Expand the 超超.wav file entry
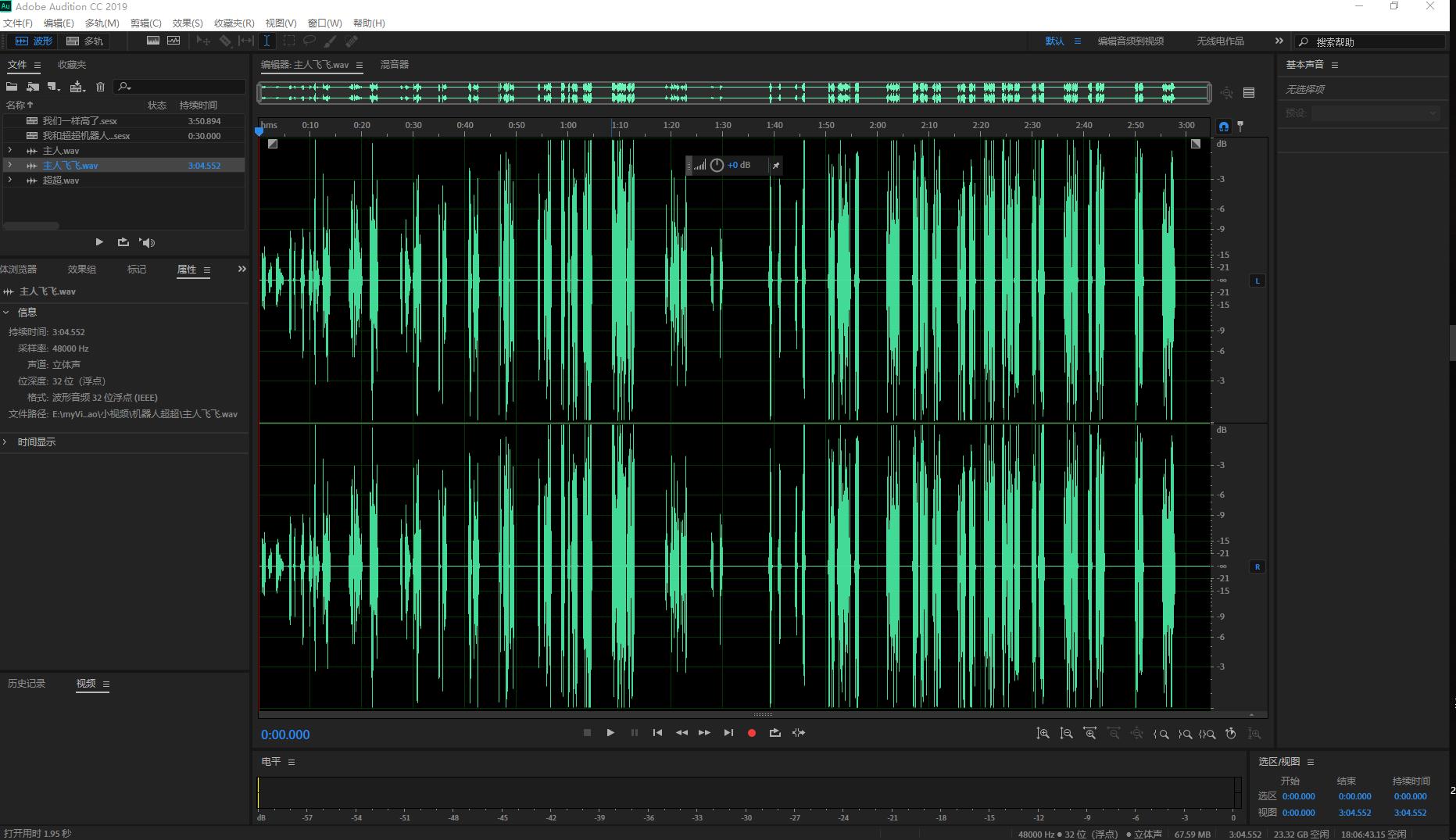 (9, 181)
